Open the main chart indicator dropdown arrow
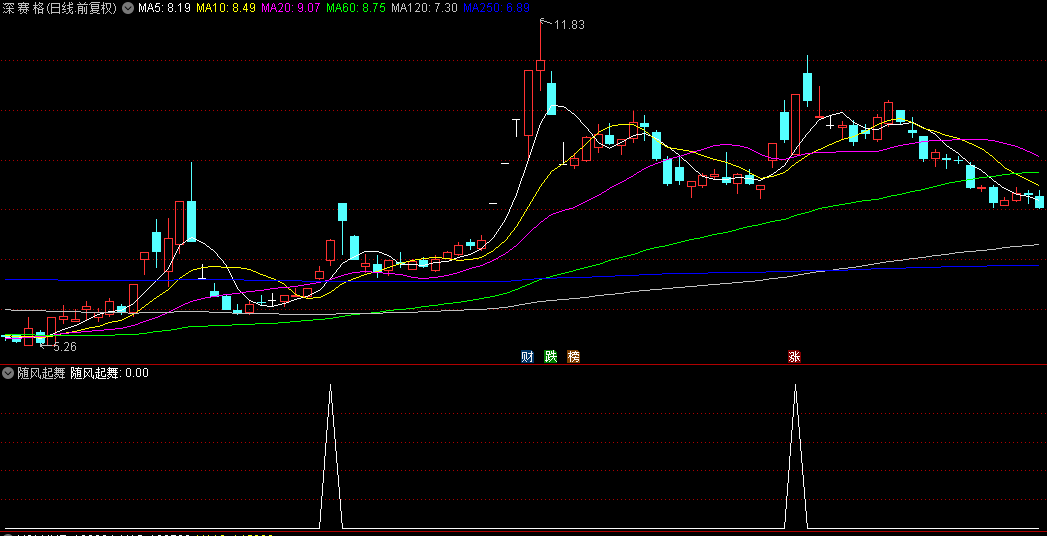 (127, 8)
